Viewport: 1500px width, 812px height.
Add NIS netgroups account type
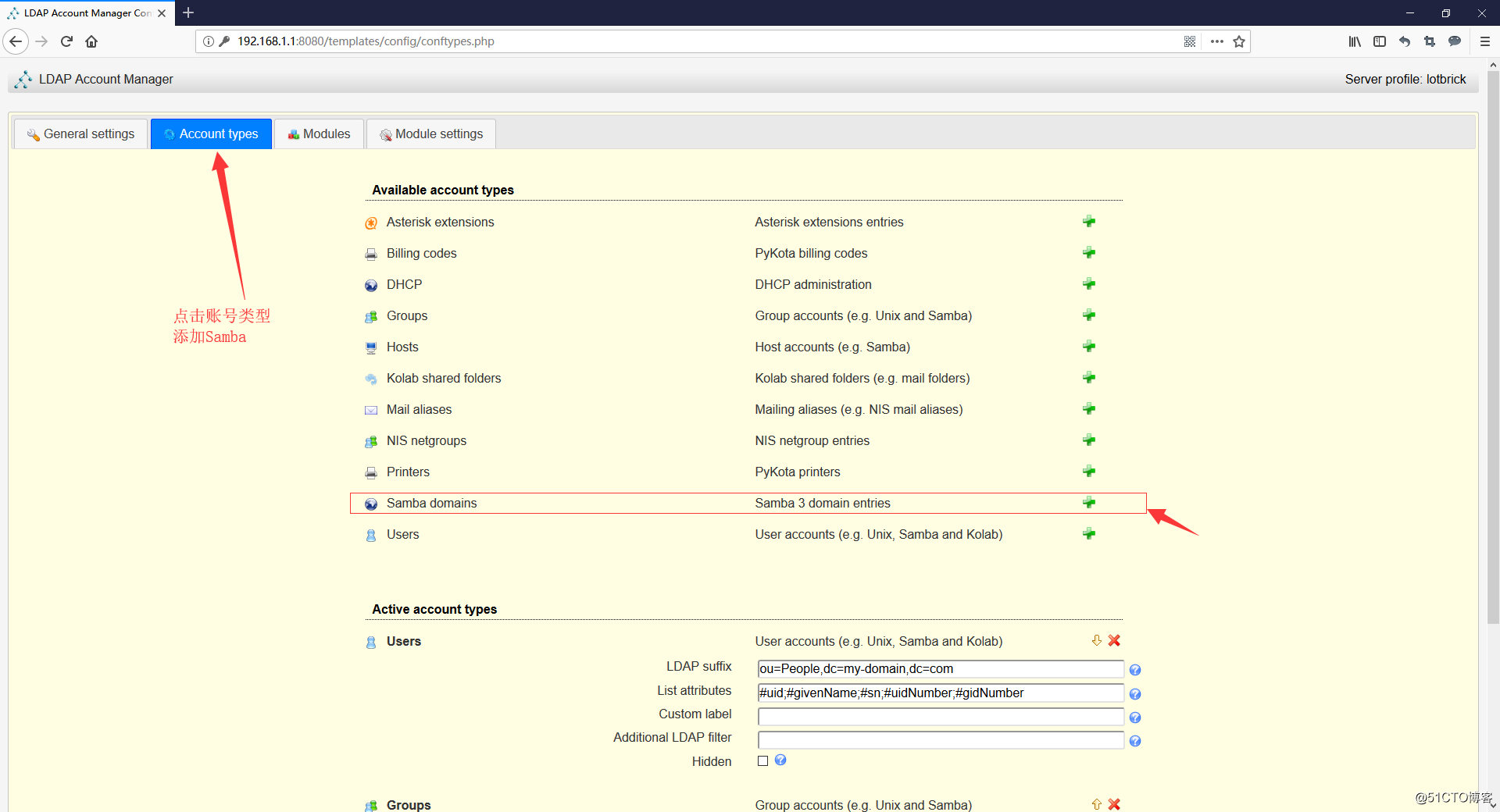point(1089,440)
